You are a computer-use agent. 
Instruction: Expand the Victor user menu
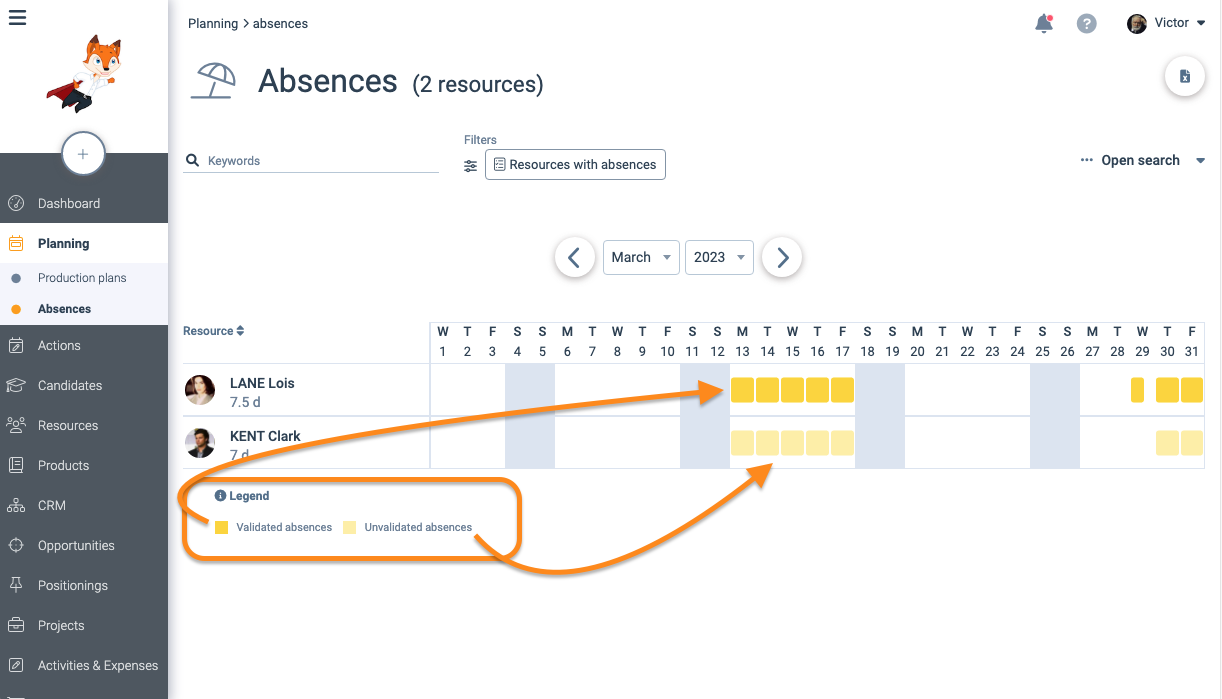(1166, 23)
